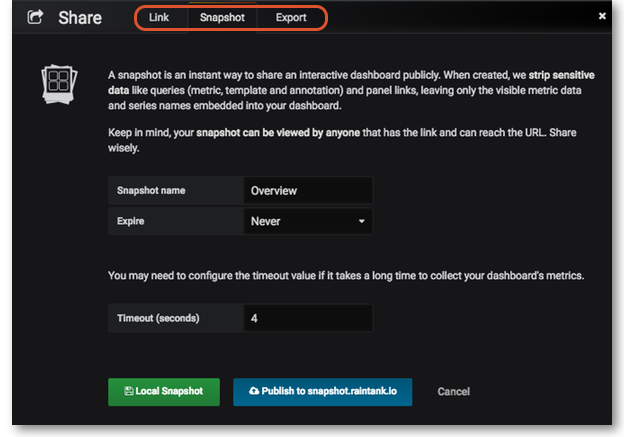
Task: Focus the Snapshot name field containing Overview
Action: pyautogui.click(x=307, y=190)
